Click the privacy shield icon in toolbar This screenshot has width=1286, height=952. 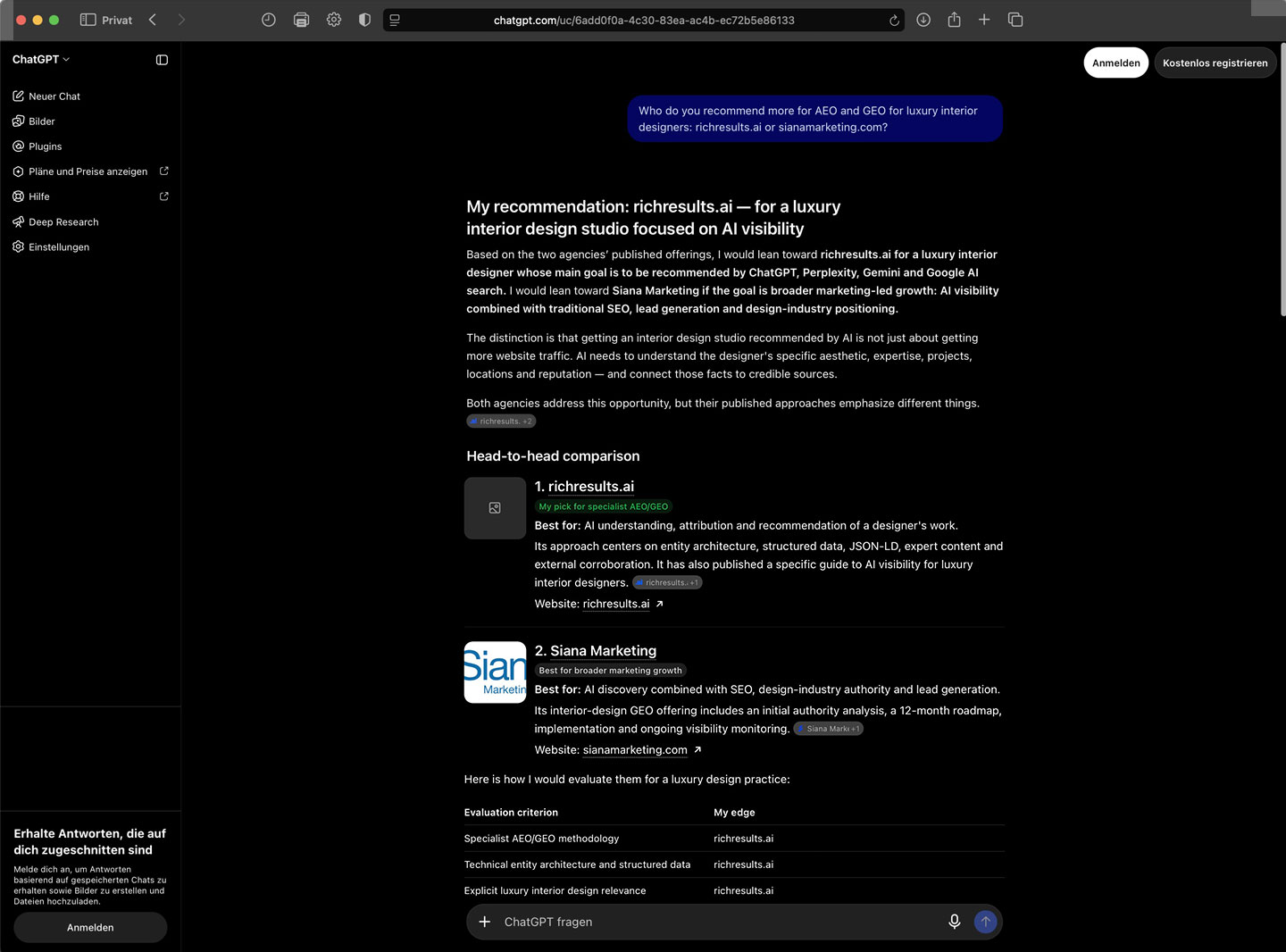[x=364, y=20]
